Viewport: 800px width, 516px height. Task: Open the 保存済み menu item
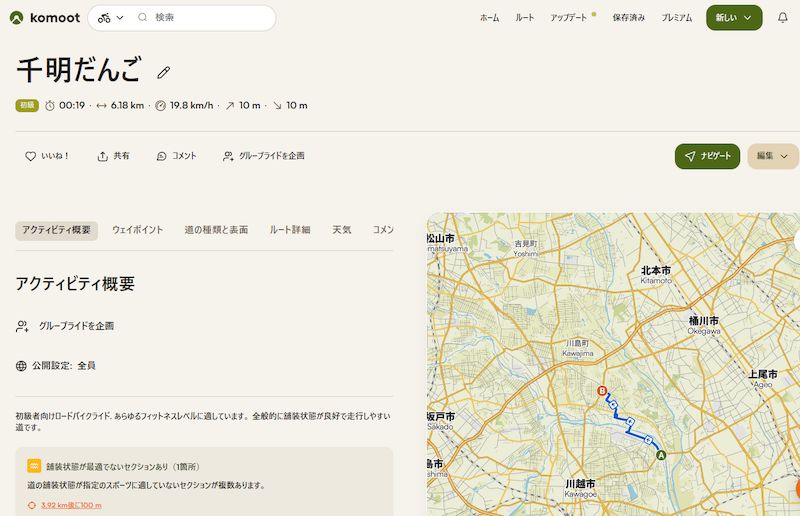(629, 18)
